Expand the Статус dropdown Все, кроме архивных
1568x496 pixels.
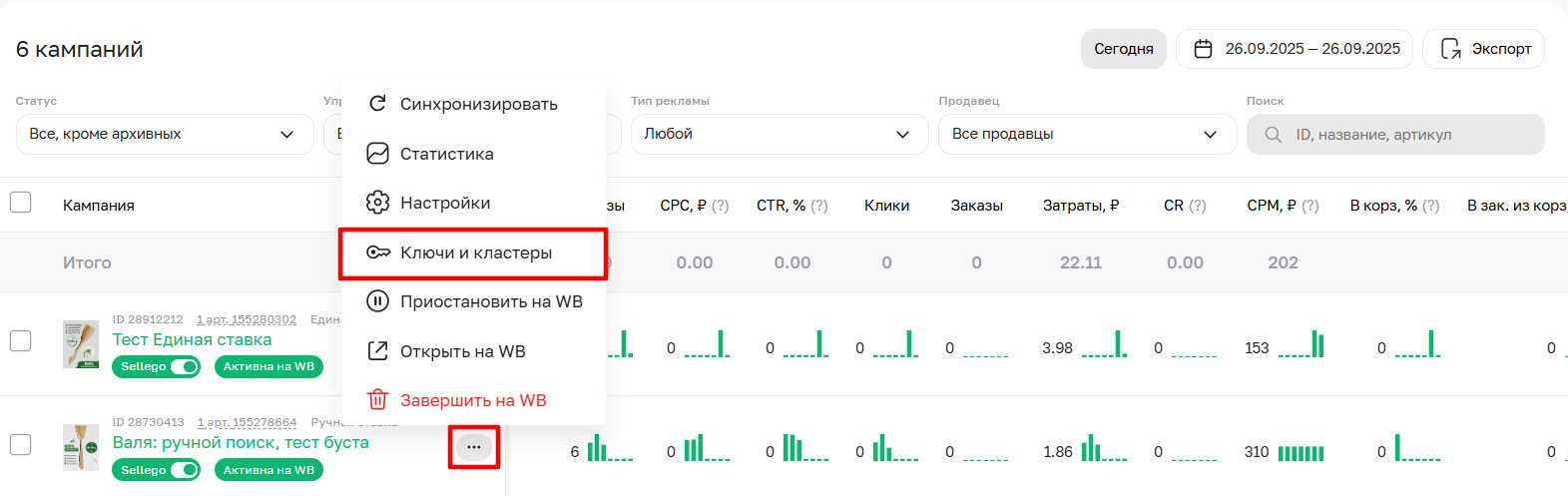pyautogui.click(x=165, y=135)
